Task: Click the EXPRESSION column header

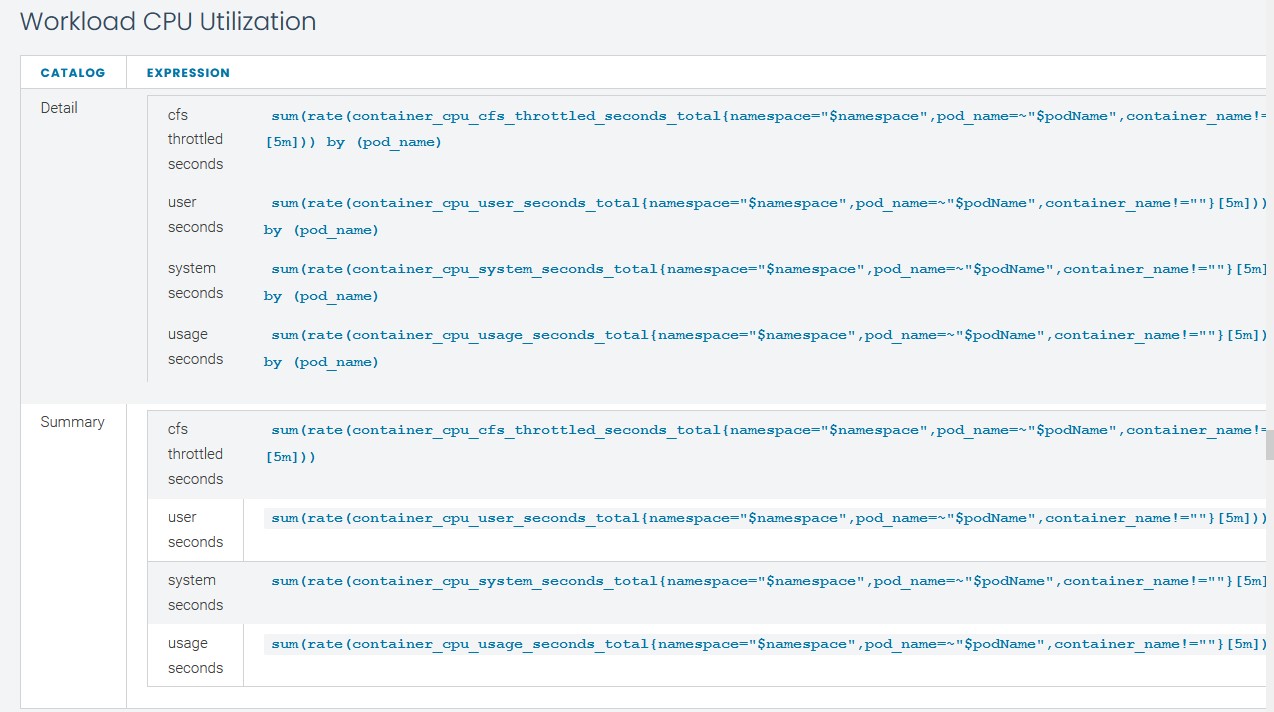Action: click(188, 73)
